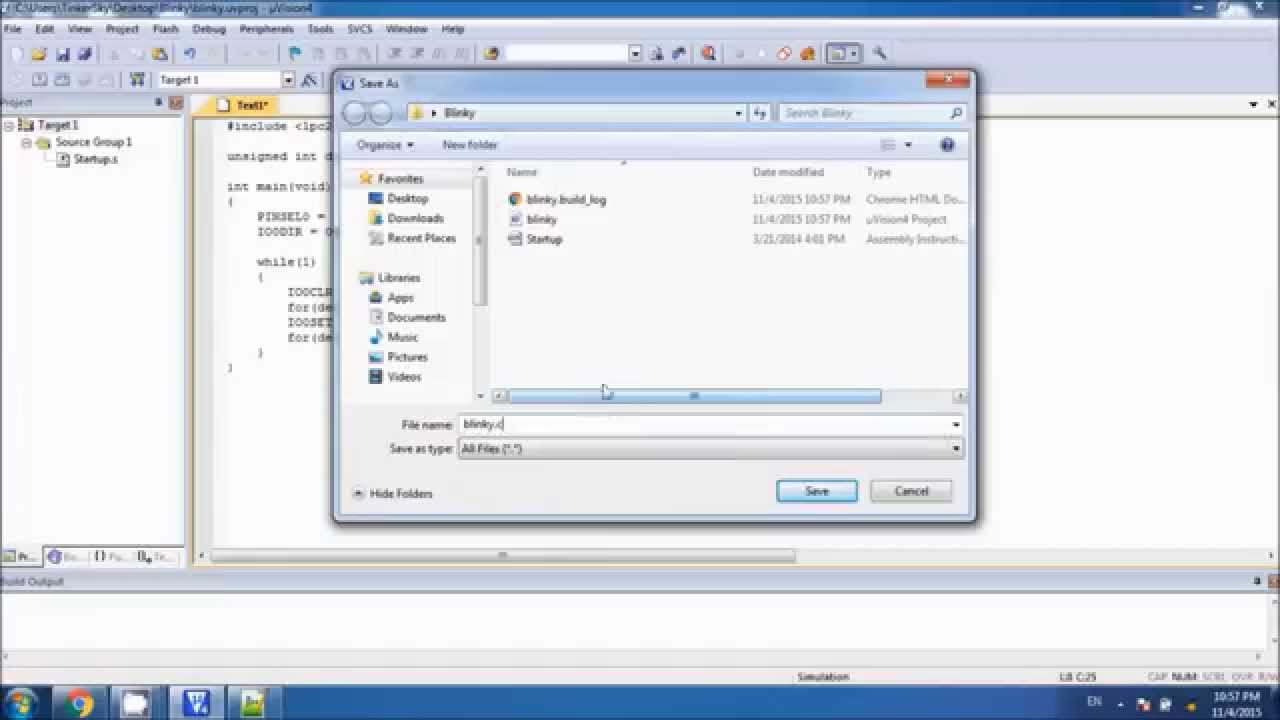Screen dimensions: 1280x720
Task: Click the Windows Start button
Action: 22,703
